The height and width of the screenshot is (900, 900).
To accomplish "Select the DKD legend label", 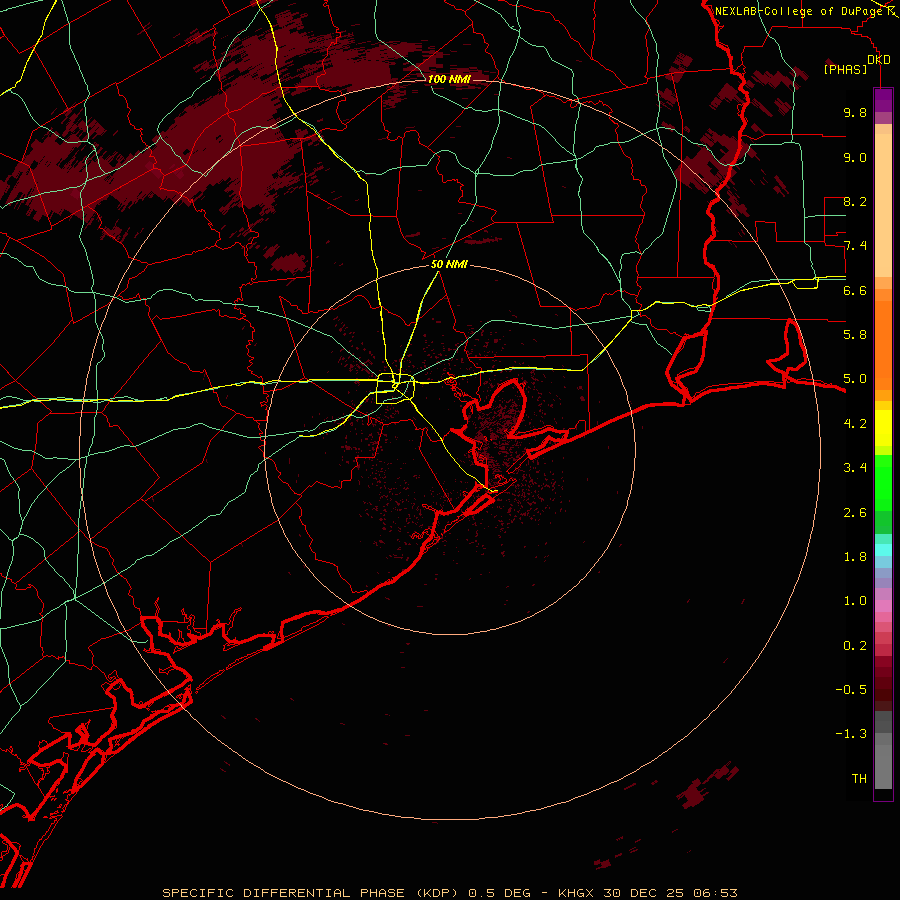I will coord(879,60).
